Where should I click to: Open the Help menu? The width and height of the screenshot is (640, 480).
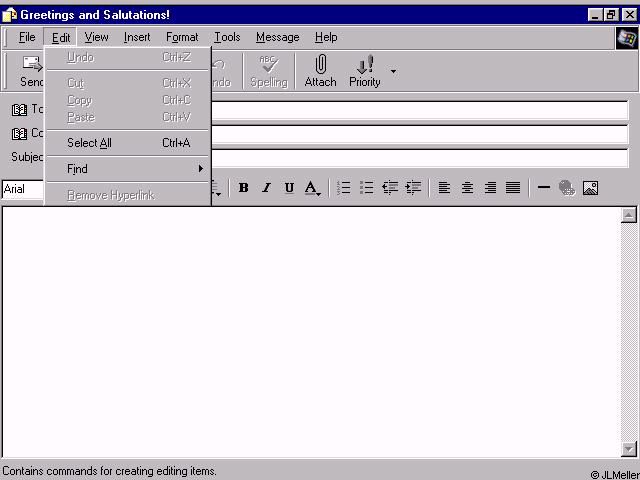(x=326, y=37)
